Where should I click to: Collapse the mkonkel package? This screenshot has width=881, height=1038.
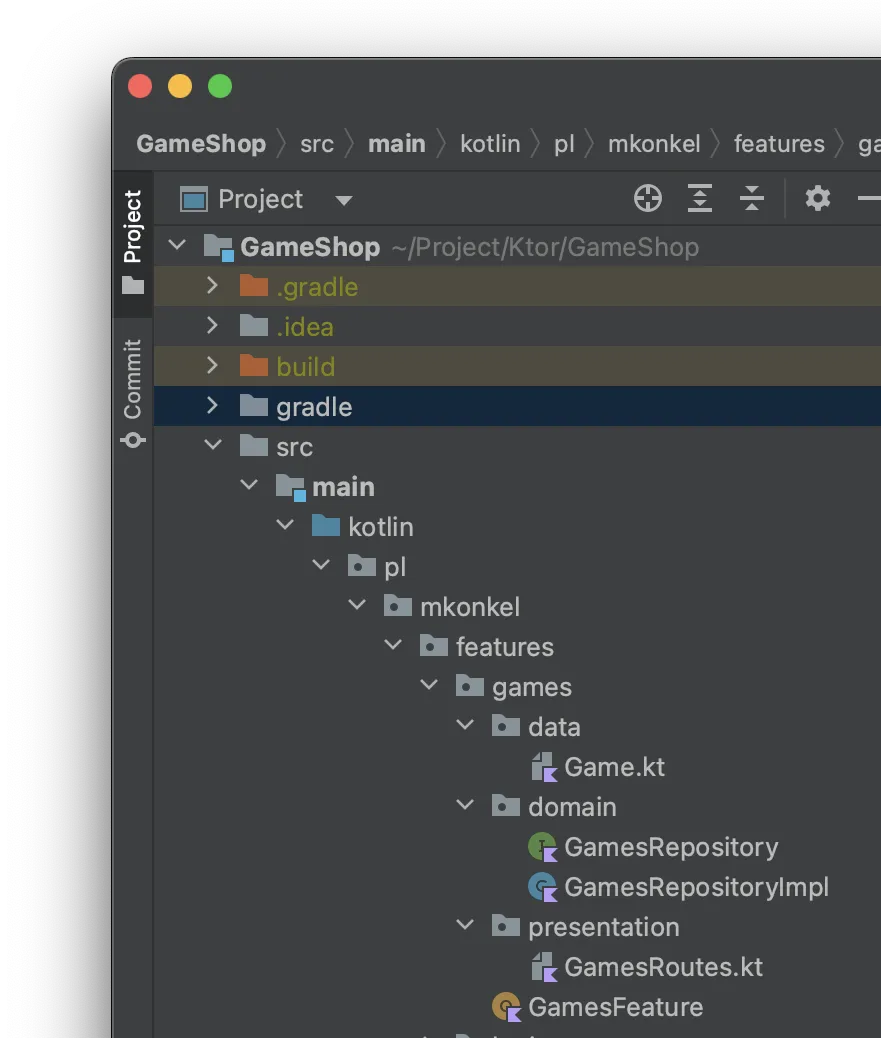(357, 604)
